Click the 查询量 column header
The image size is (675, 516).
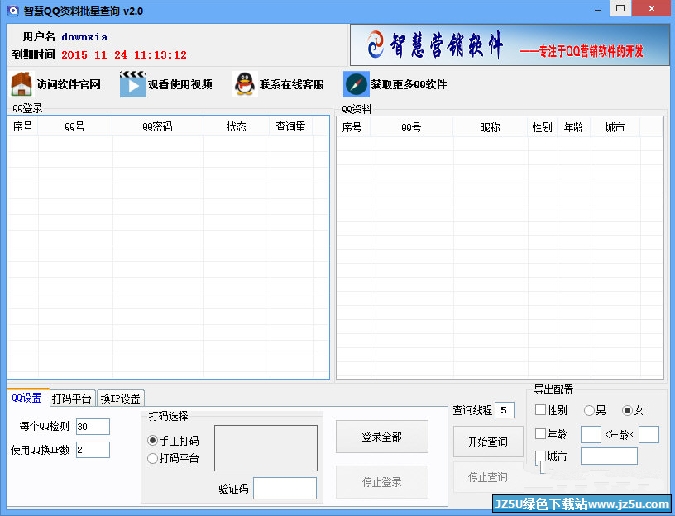(x=291, y=126)
